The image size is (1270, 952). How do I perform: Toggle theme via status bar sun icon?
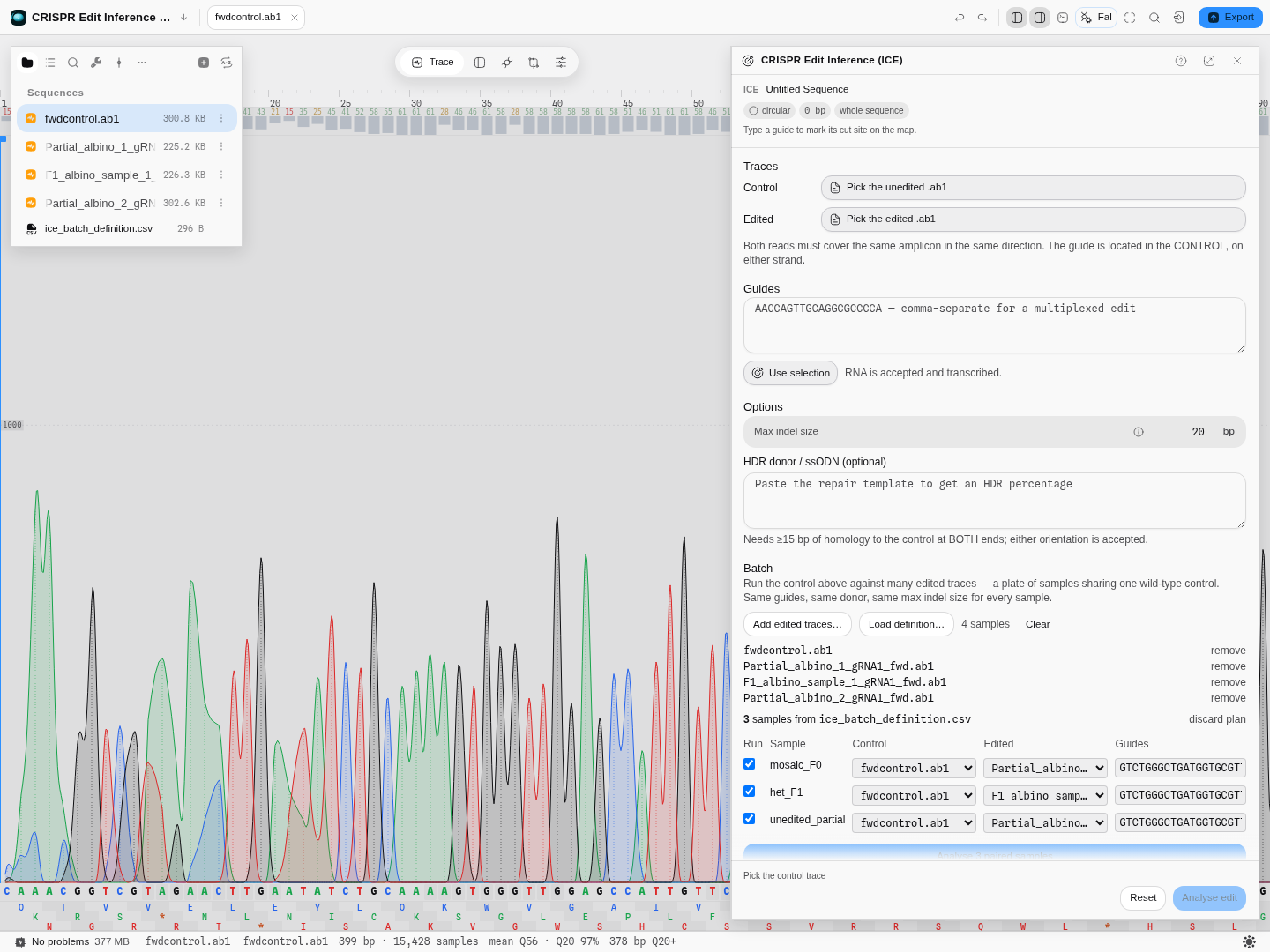click(1249, 941)
